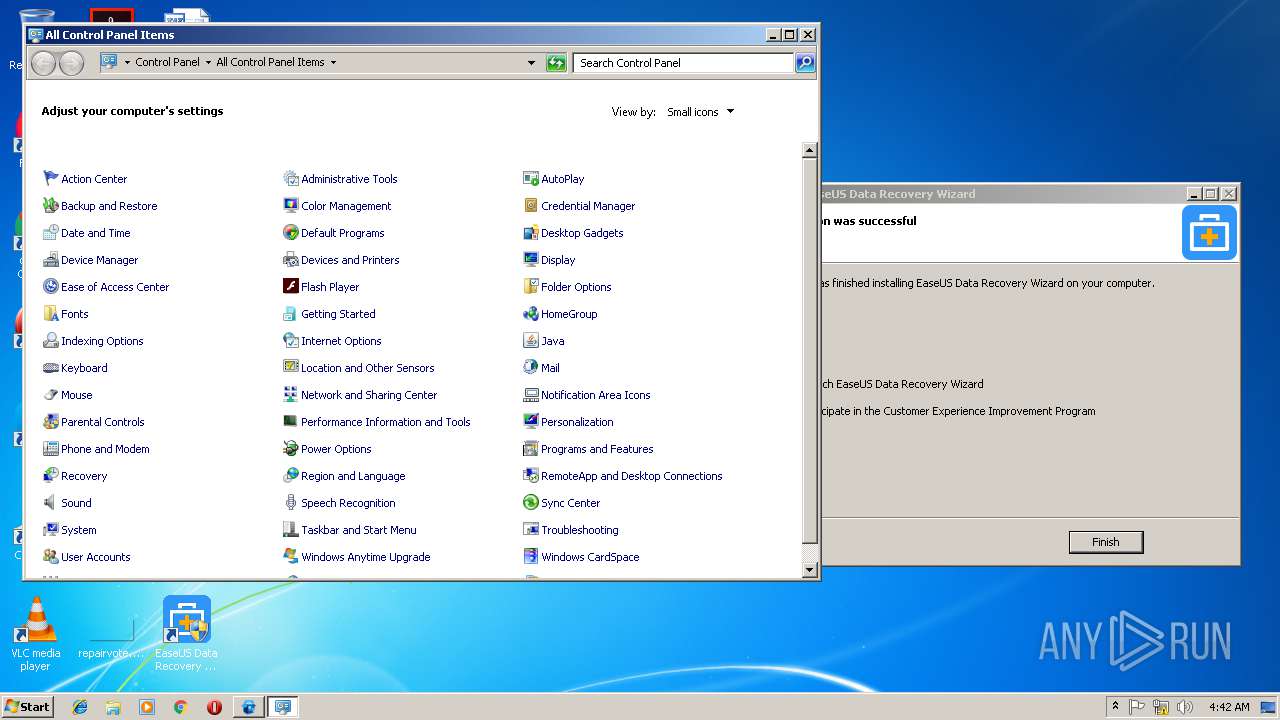Open the Troubleshooting link
Viewport: 1280px width, 720px height.
[x=580, y=530]
